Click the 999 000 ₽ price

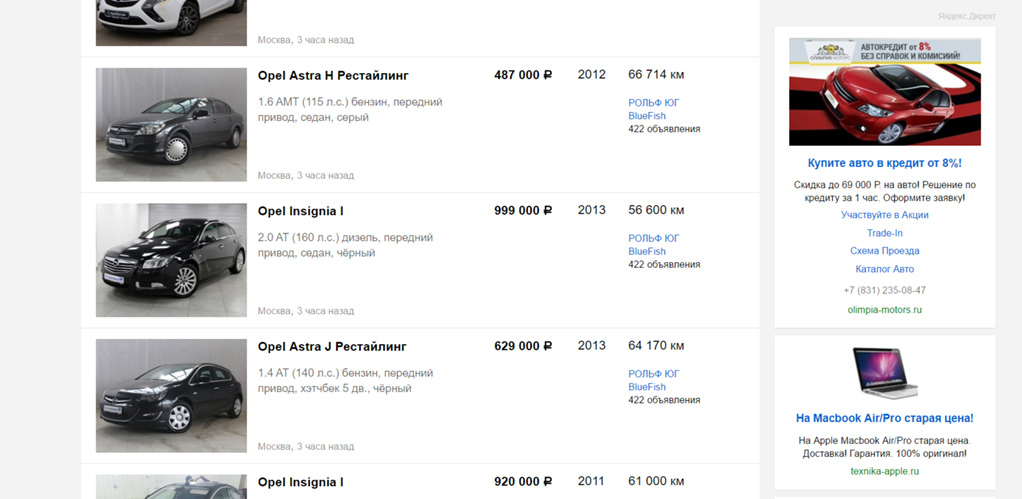coord(523,210)
